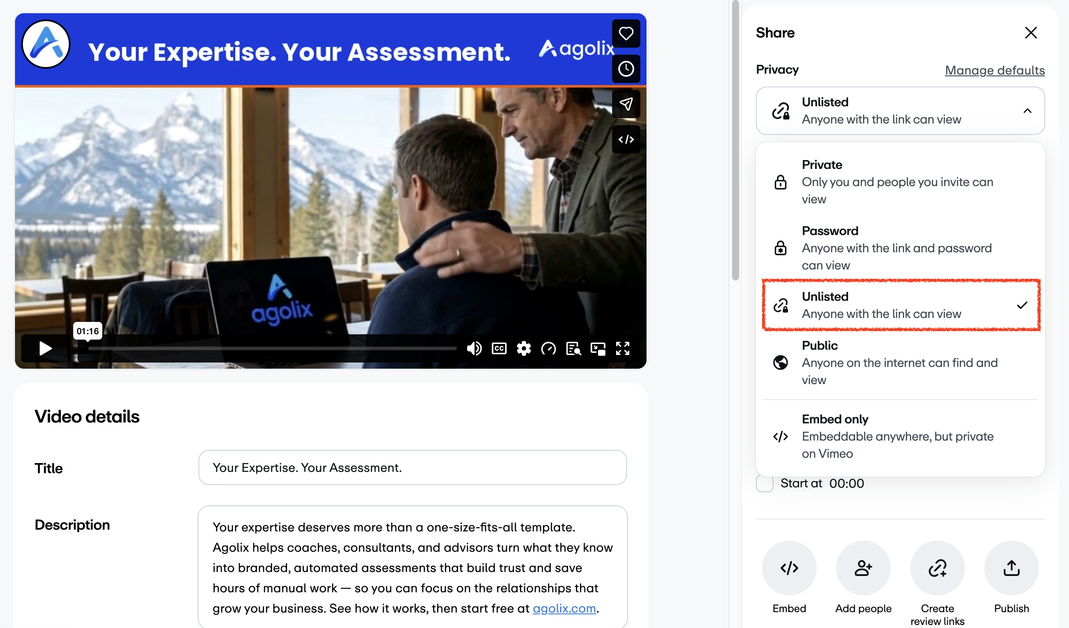
Task: Click the padlock icon beside Private
Action: [x=781, y=182]
